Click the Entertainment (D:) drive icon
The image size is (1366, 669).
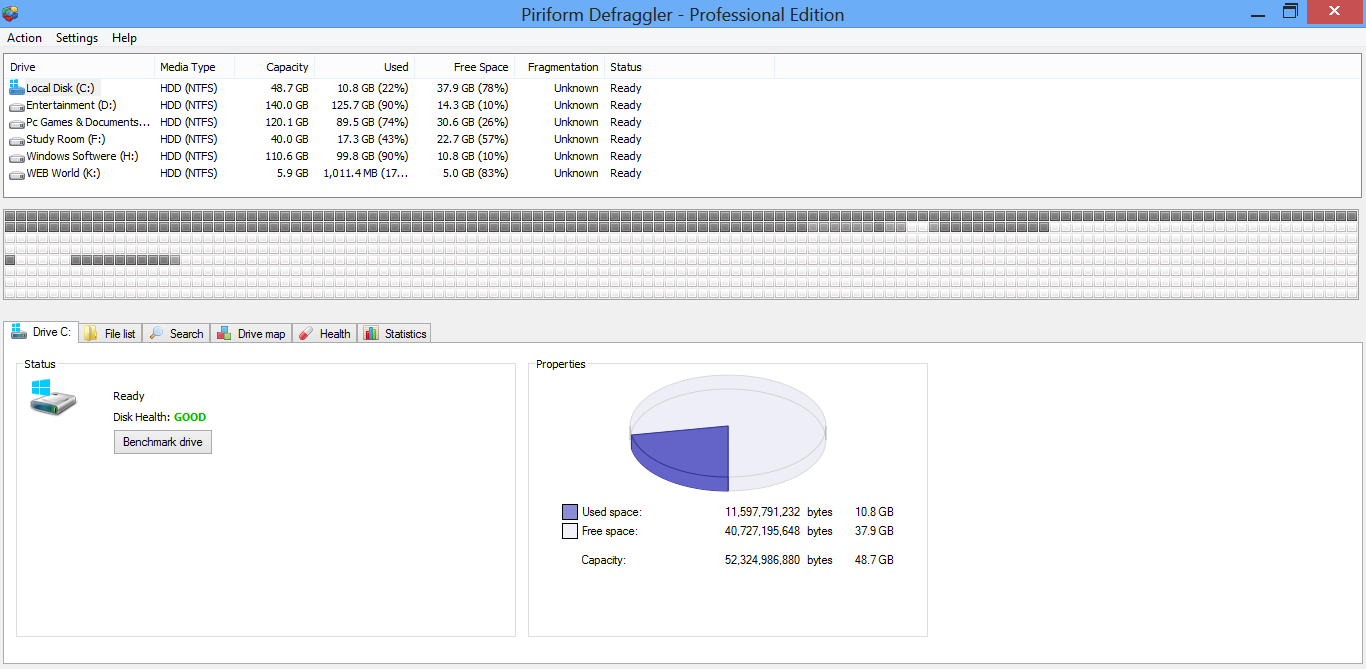point(16,104)
